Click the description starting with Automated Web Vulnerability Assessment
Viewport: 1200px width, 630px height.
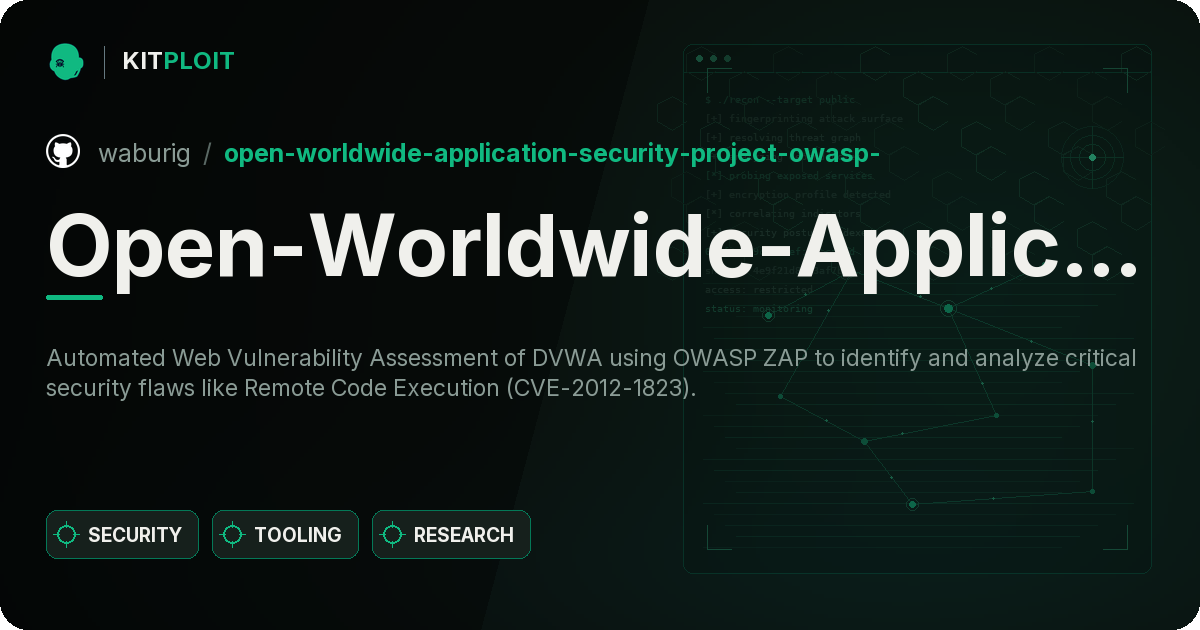click(591, 373)
